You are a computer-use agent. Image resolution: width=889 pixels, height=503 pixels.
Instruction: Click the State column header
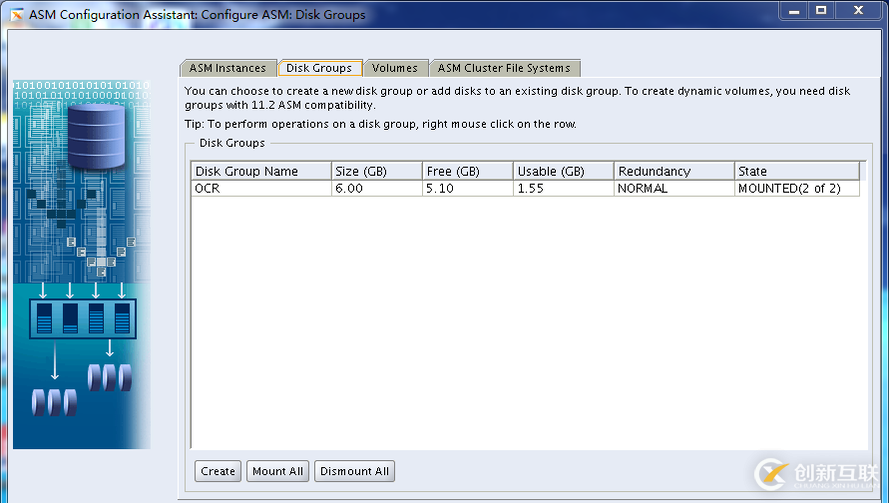pos(797,171)
